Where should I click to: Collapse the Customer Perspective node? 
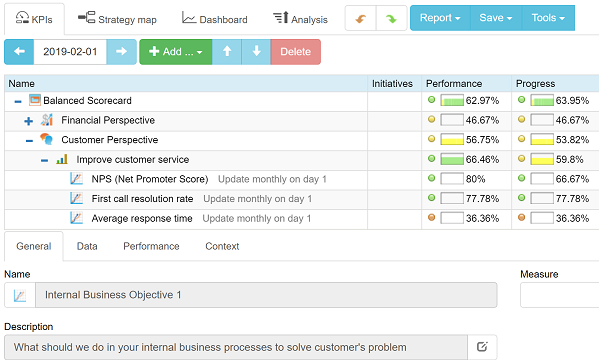click(x=29, y=141)
